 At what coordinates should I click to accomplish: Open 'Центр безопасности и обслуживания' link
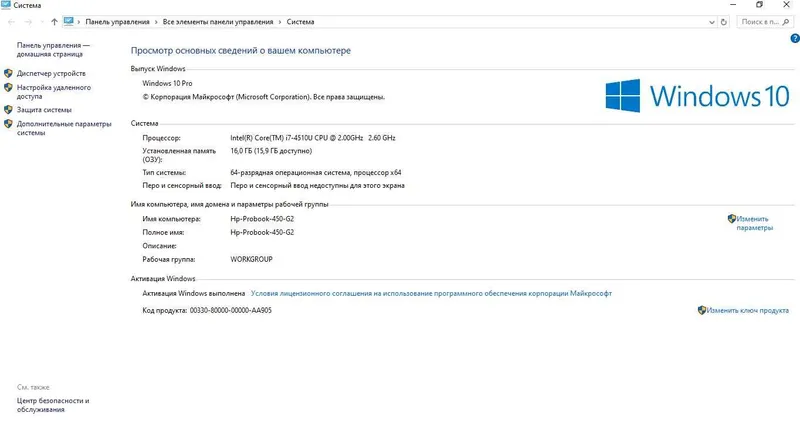pyautogui.click(x=53, y=405)
